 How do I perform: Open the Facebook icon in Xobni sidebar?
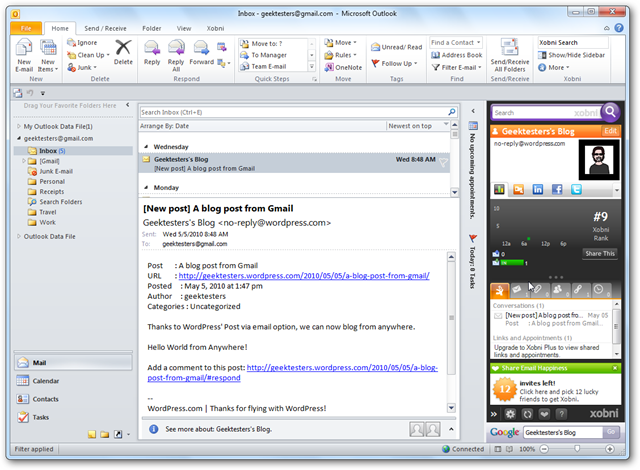tap(557, 189)
